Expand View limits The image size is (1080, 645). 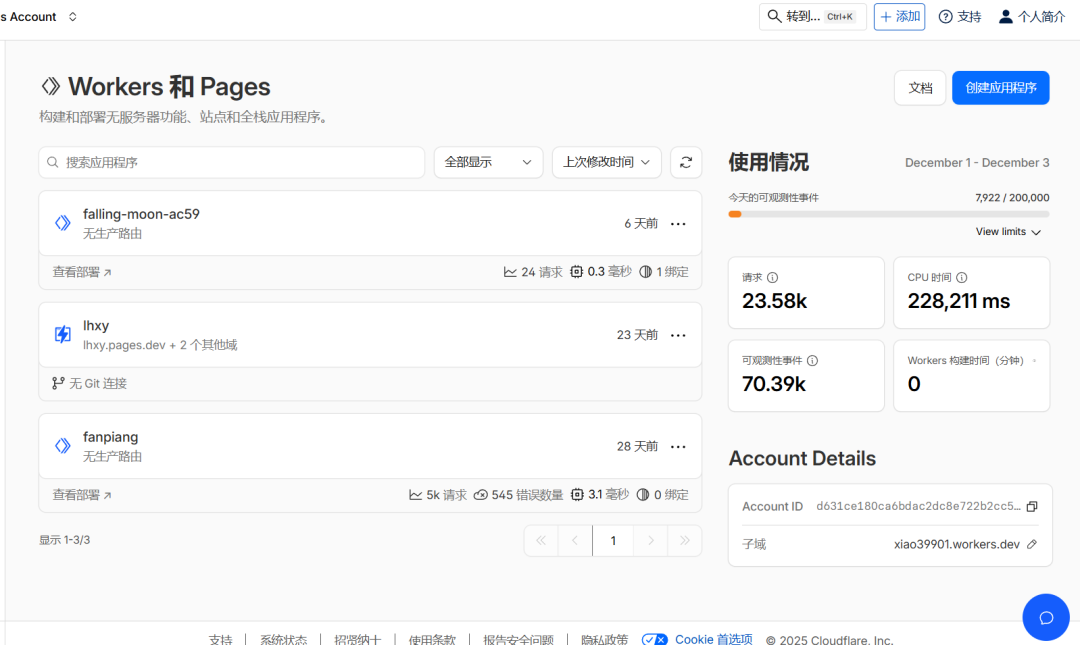(1008, 232)
